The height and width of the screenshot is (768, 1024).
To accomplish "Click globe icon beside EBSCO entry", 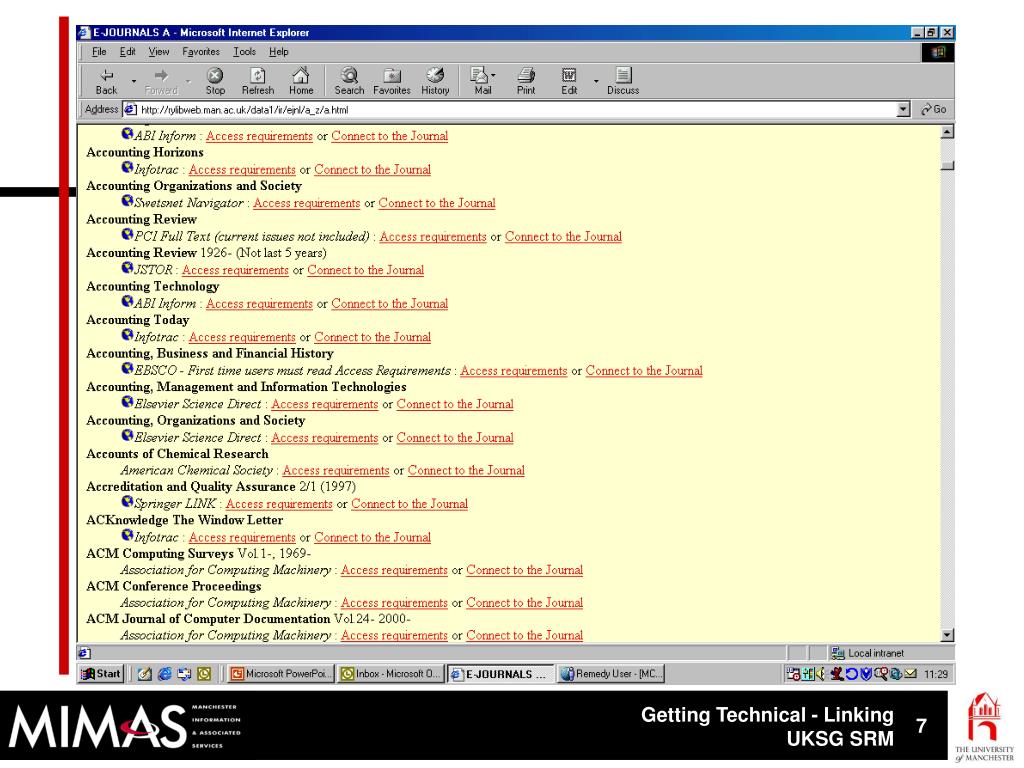I will [127, 368].
